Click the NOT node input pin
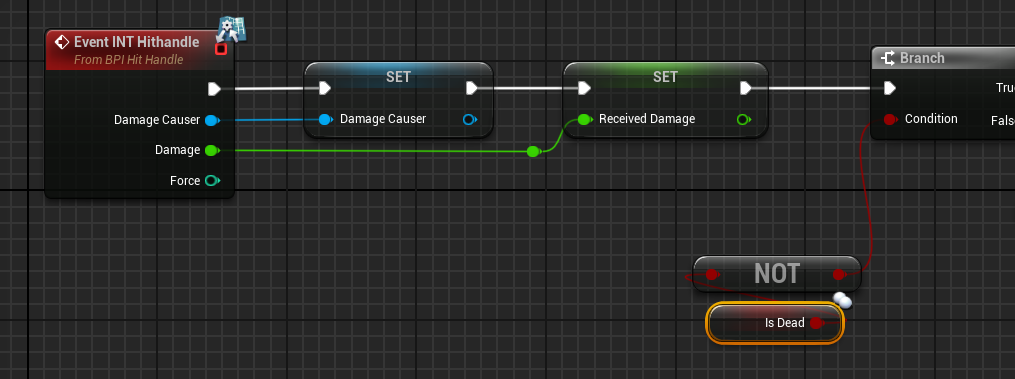Viewport: 1015px width, 379px height. (712, 275)
